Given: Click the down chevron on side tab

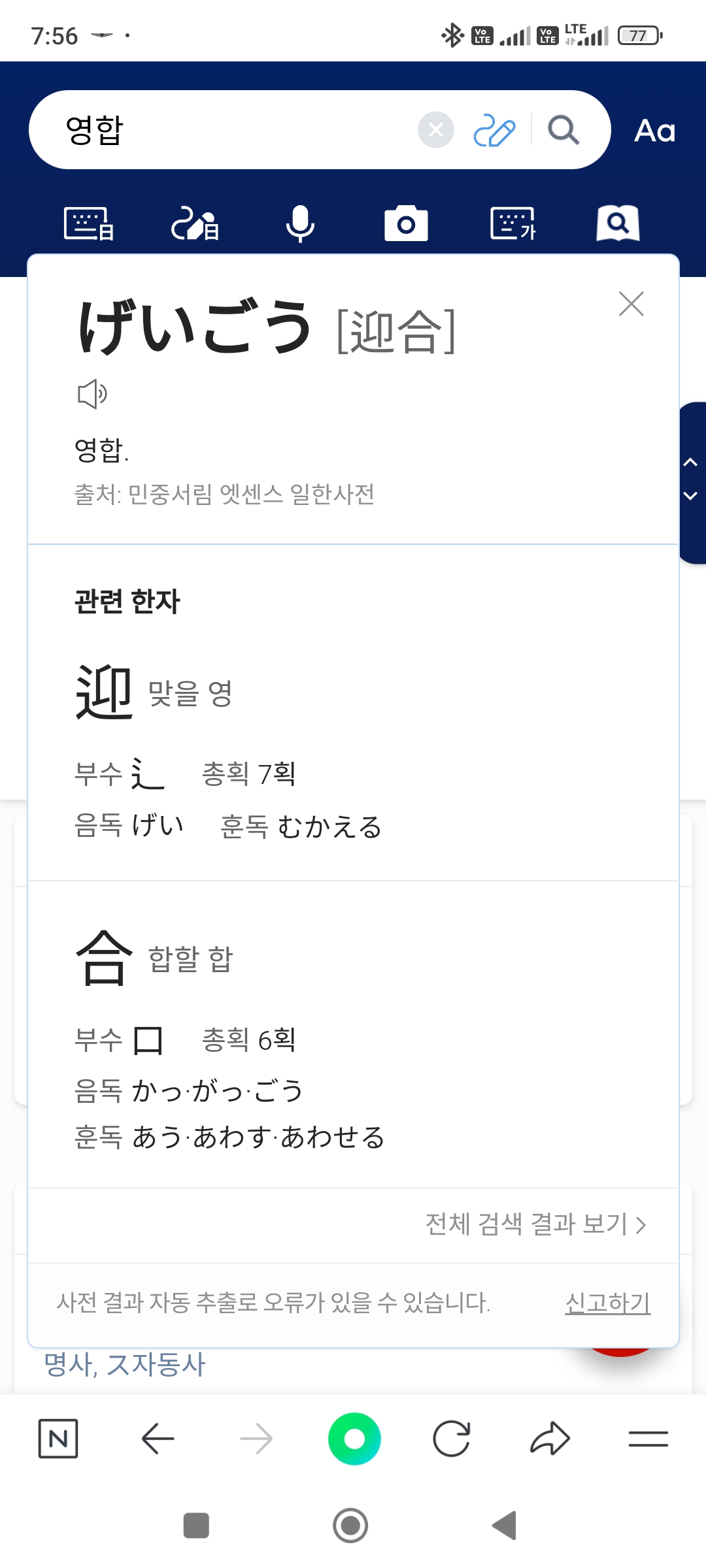Looking at the screenshot, I should [x=690, y=496].
